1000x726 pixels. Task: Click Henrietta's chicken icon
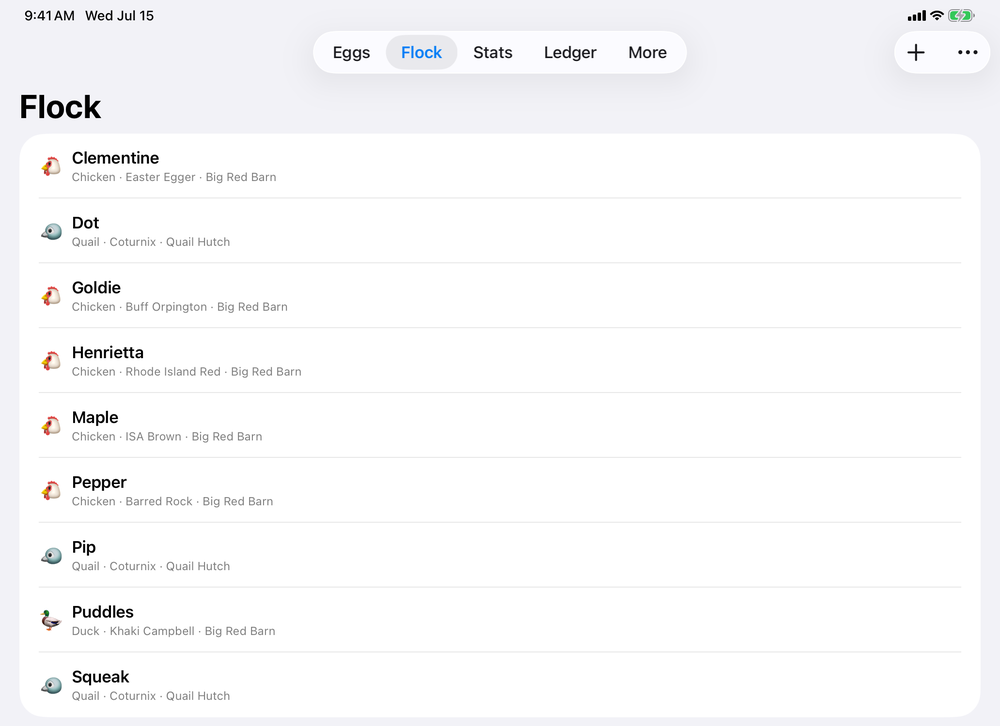(51, 361)
